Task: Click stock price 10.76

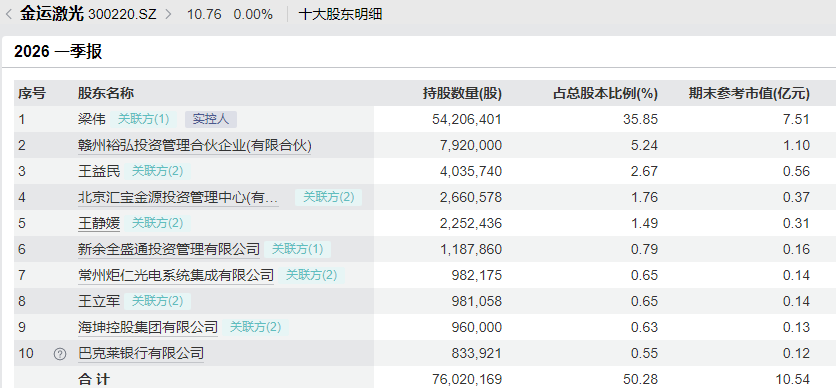Action: point(204,14)
